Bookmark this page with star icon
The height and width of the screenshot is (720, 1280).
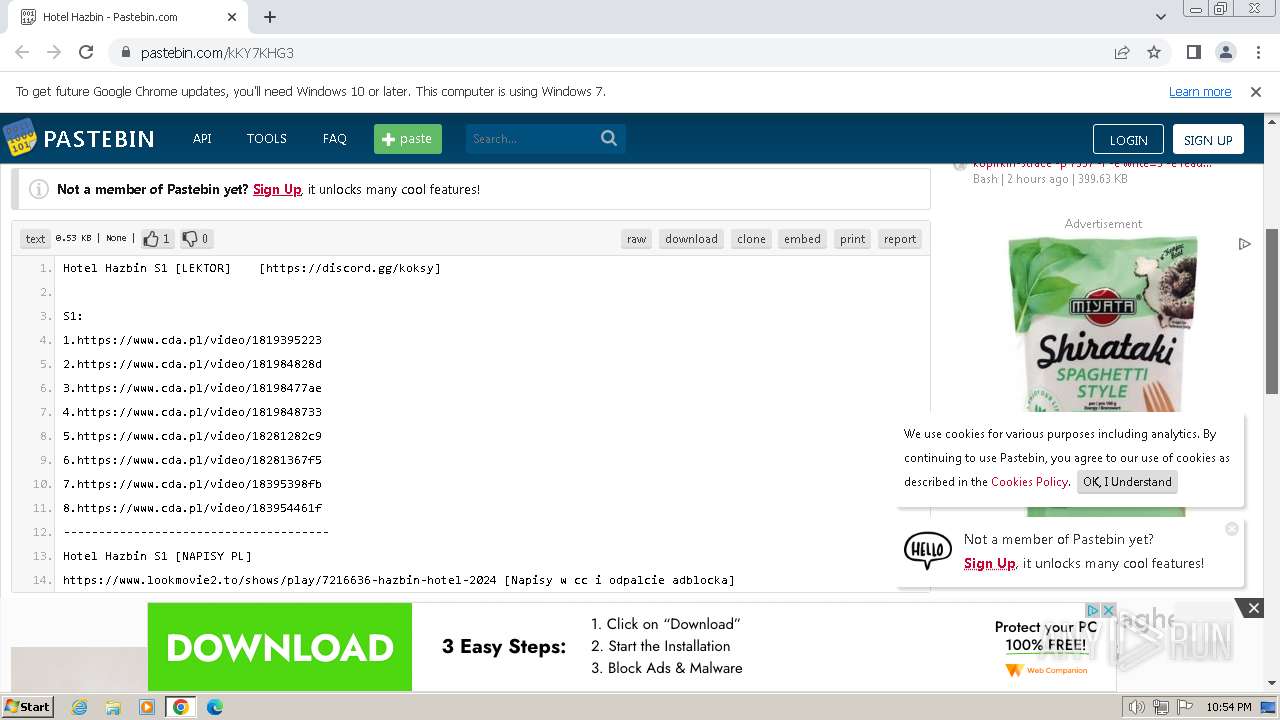click(1154, 53)
